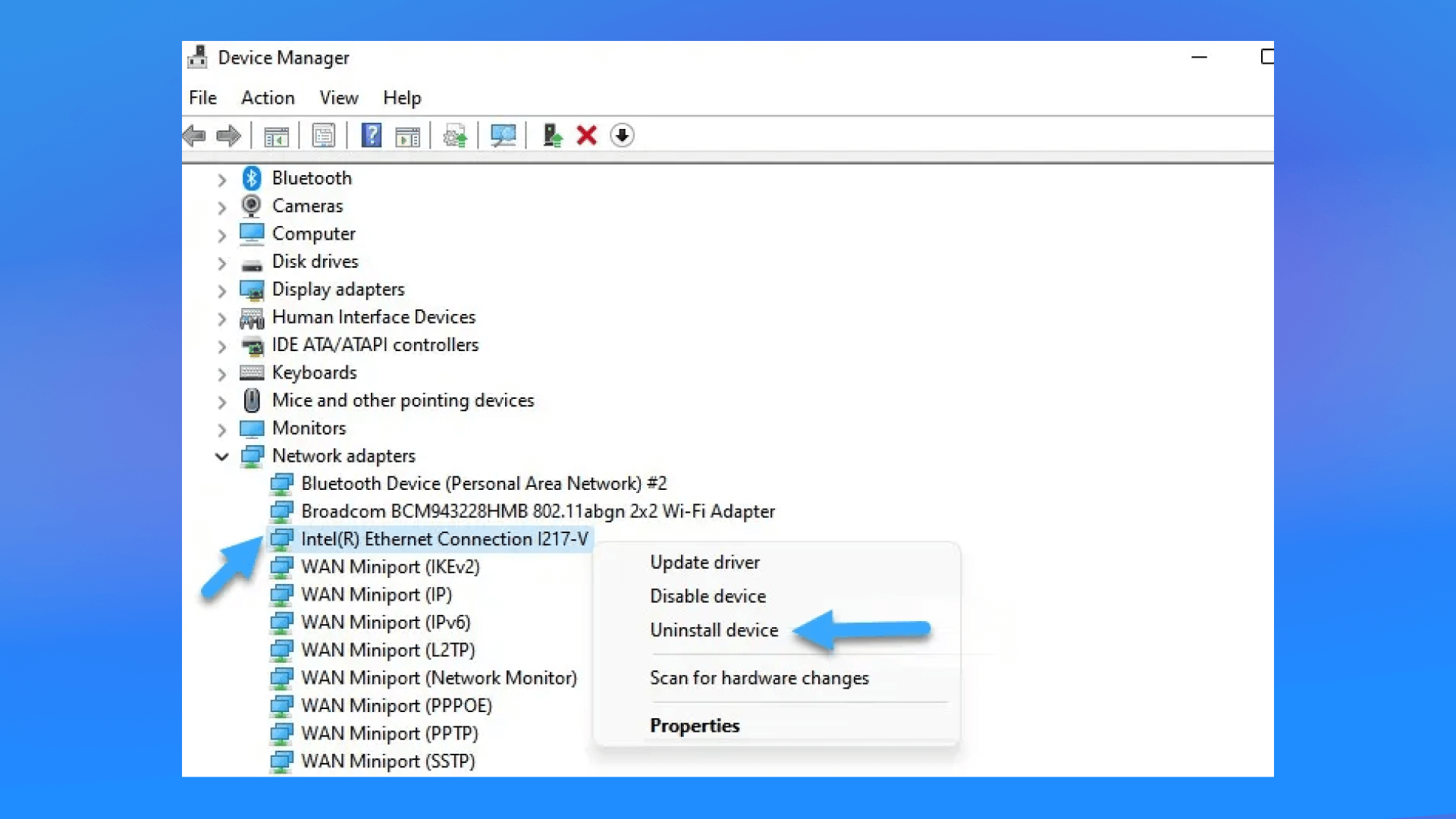Click the IDE ATA/ATAPI controllers icon

(252, 346)
